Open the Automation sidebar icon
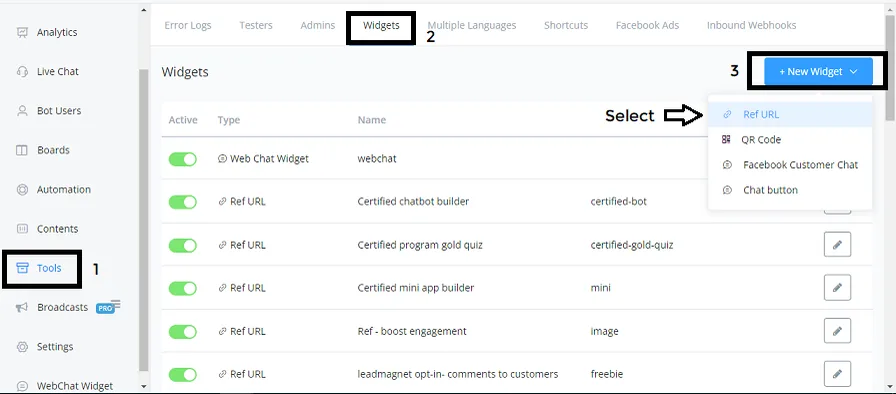Image resolution: width=896 pixels, height=394 pixels. (22, 190)
